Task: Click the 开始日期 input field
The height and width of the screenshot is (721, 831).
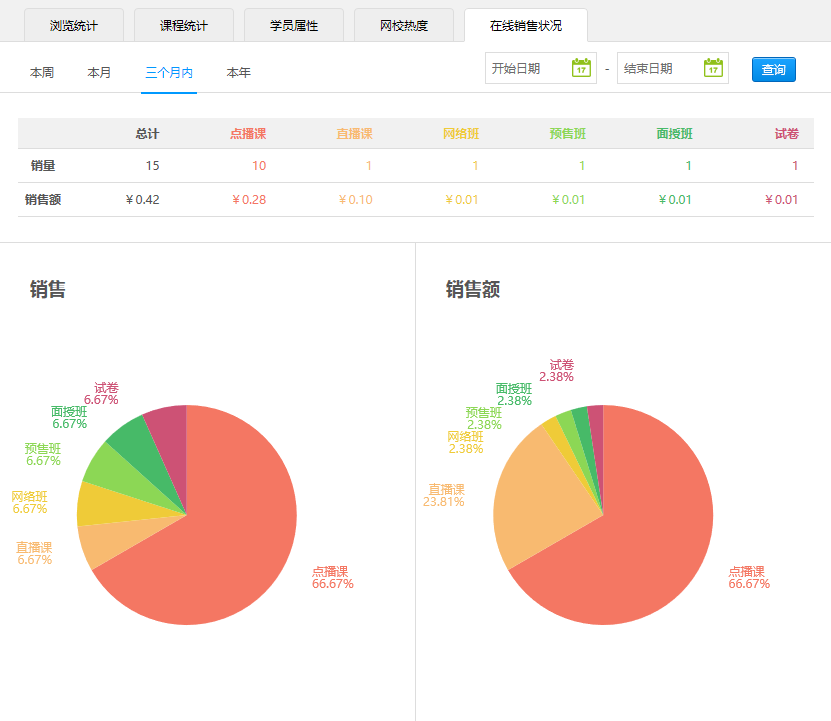Action: pos(528,68)
